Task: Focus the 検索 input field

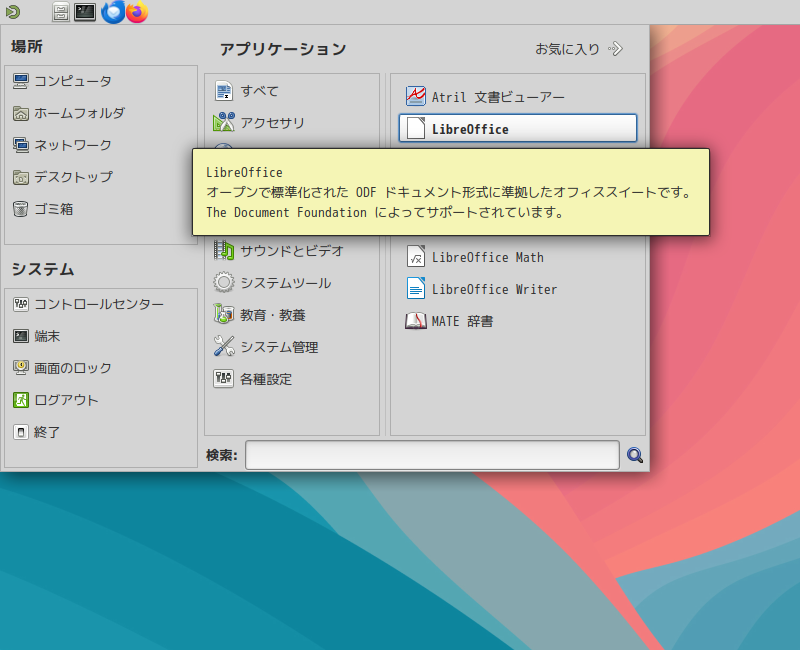Action: 432,455
